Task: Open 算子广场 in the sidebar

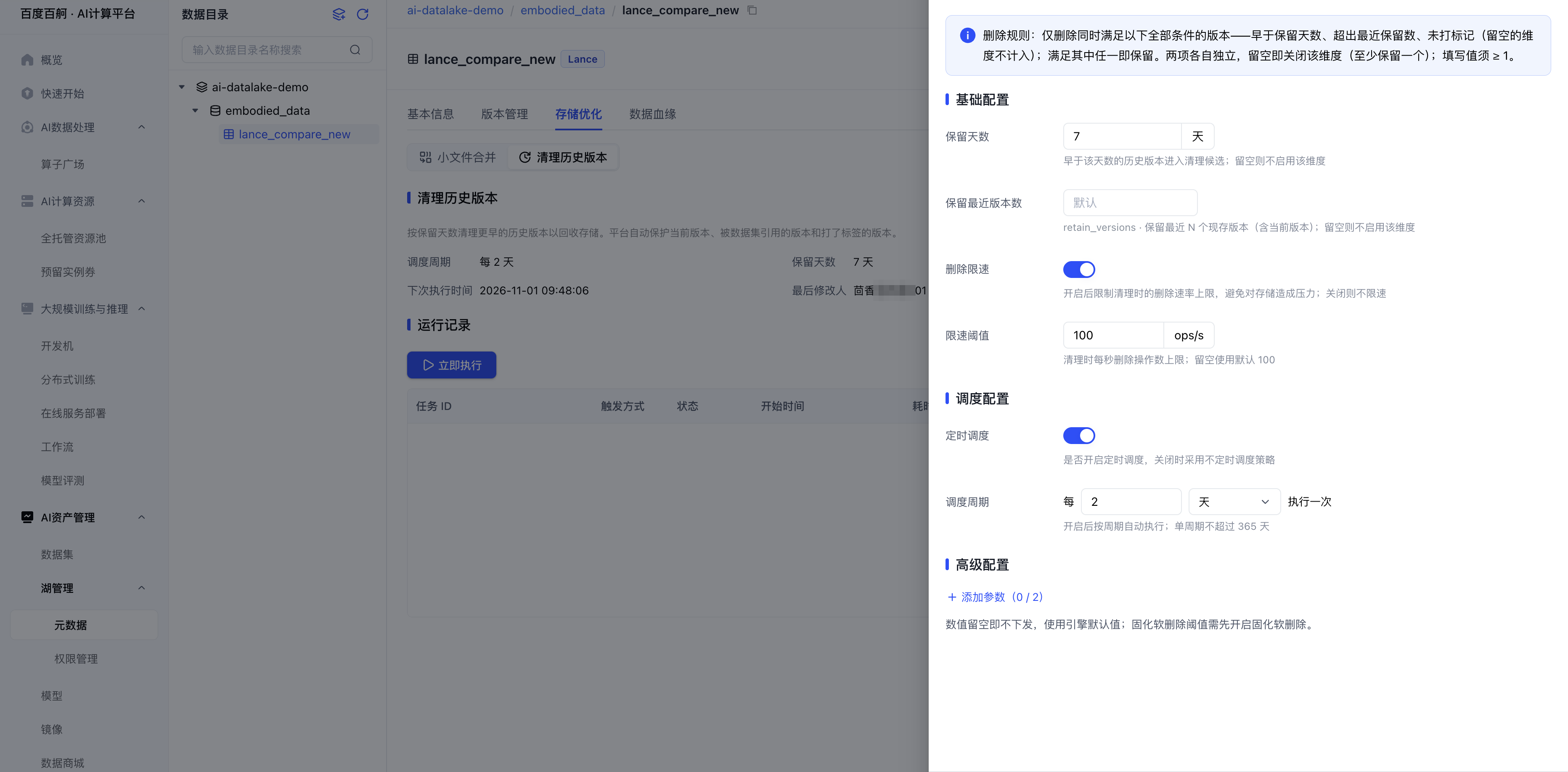Action: coord(62,164)
